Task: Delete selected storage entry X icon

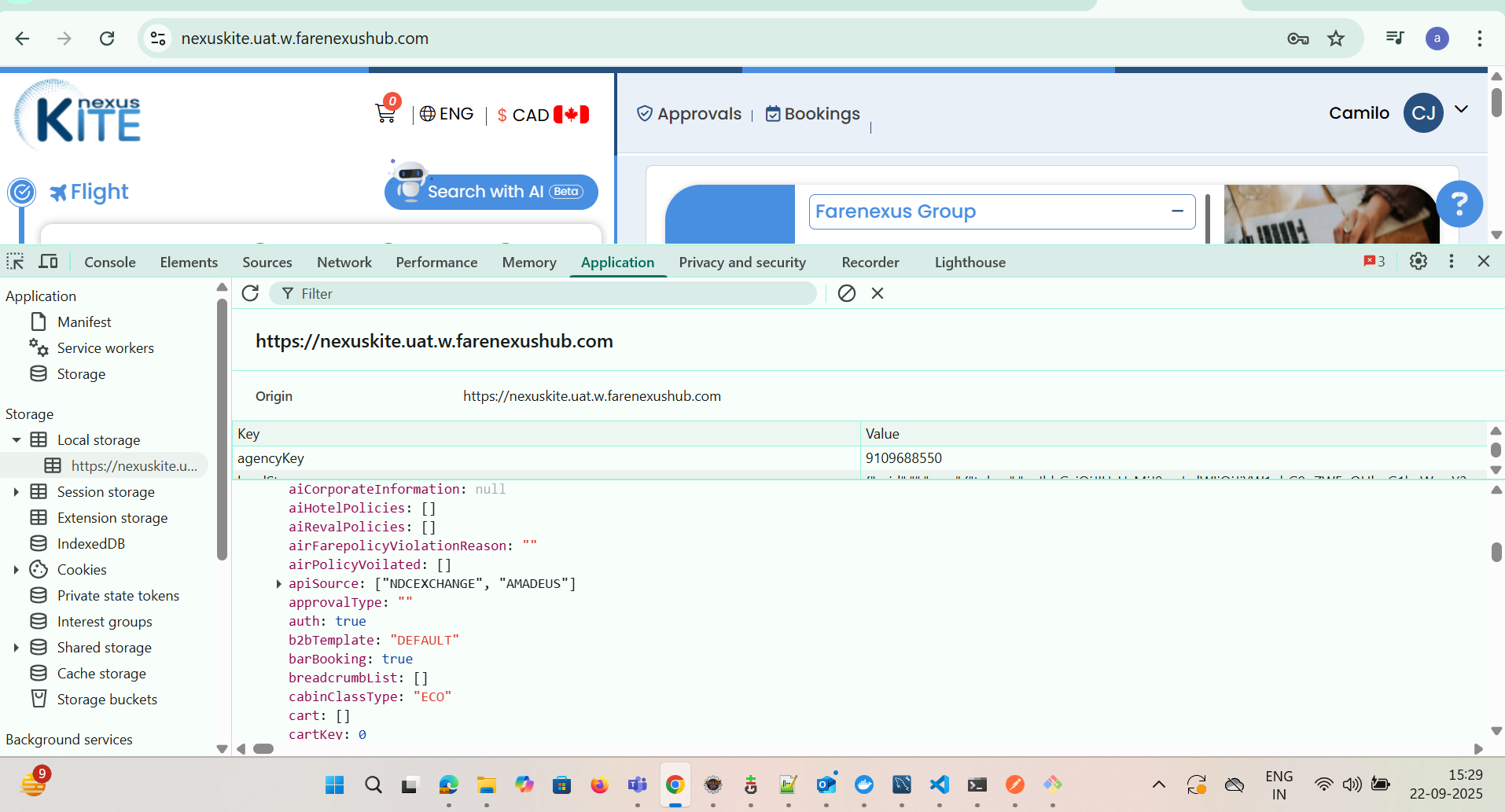Action: coord(878,293)
